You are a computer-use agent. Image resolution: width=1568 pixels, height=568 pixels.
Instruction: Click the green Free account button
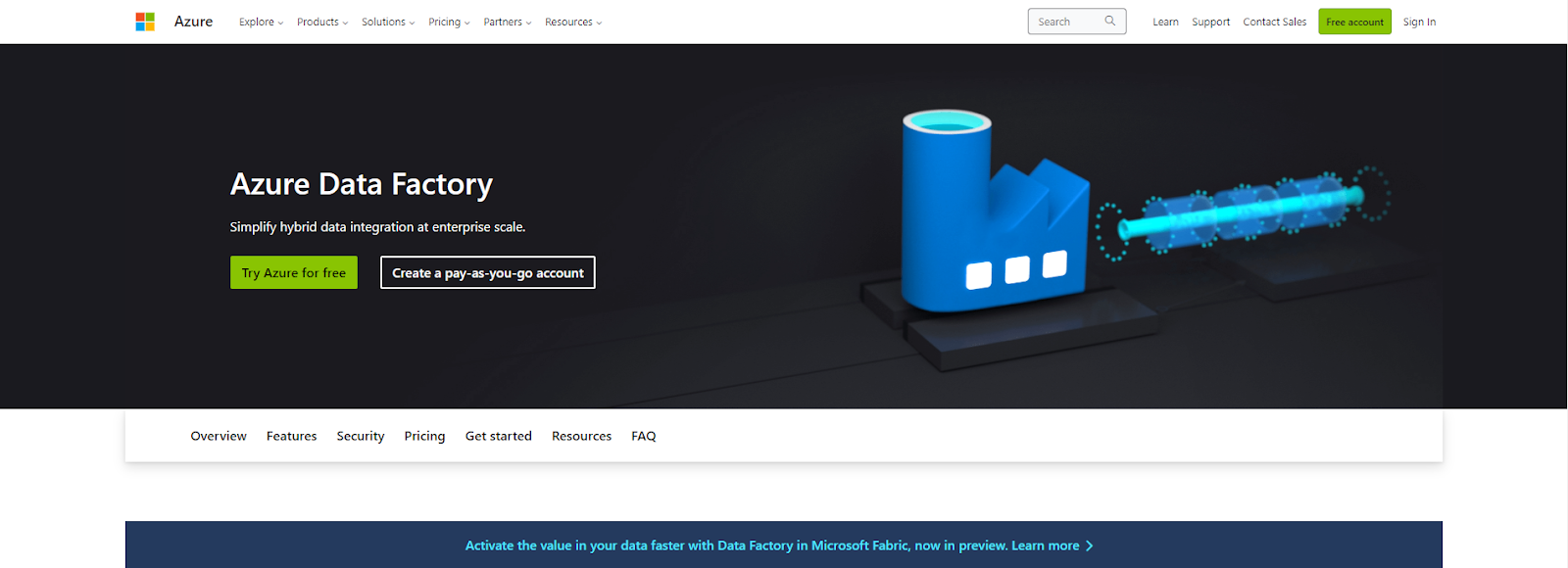point(1354,22)
